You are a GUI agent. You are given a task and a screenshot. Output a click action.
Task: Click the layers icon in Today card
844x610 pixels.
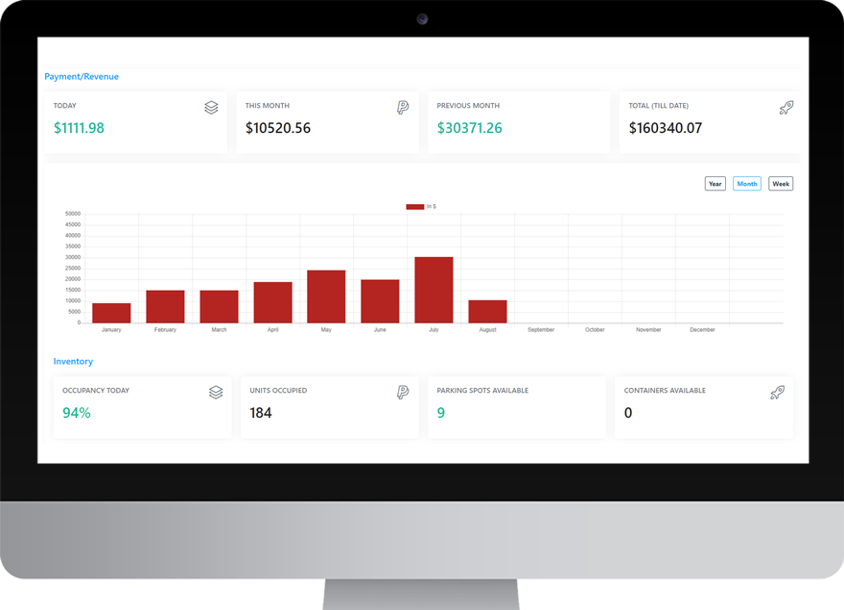click(211, 108)
